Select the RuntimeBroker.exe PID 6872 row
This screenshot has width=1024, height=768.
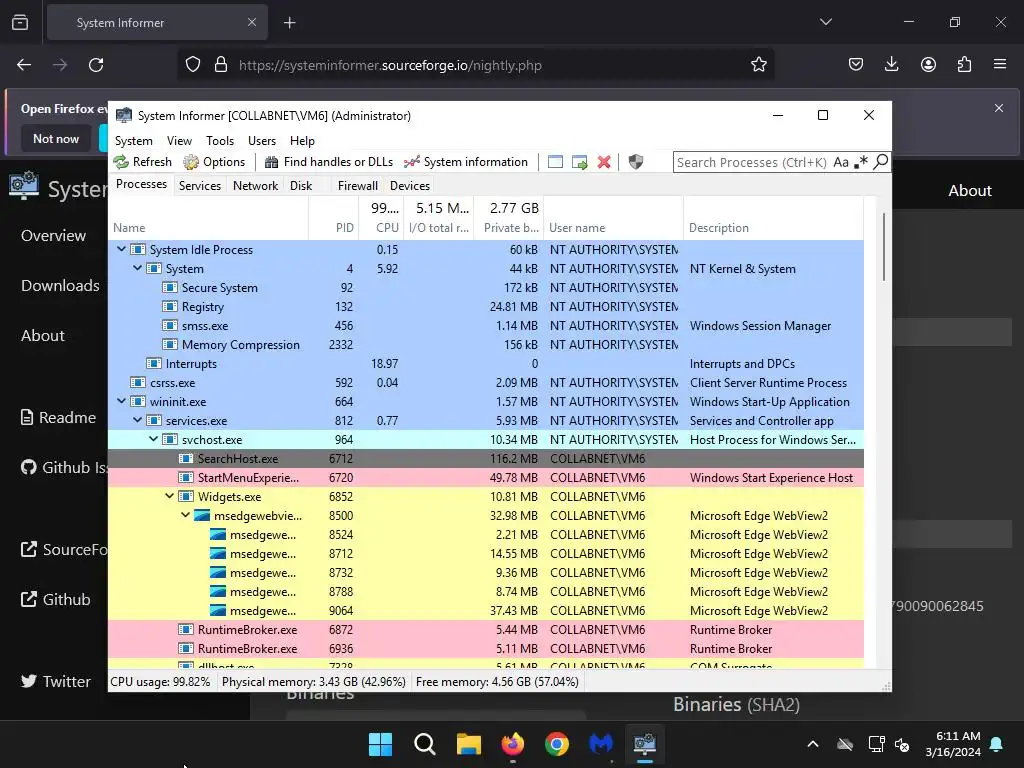[486, 630]
